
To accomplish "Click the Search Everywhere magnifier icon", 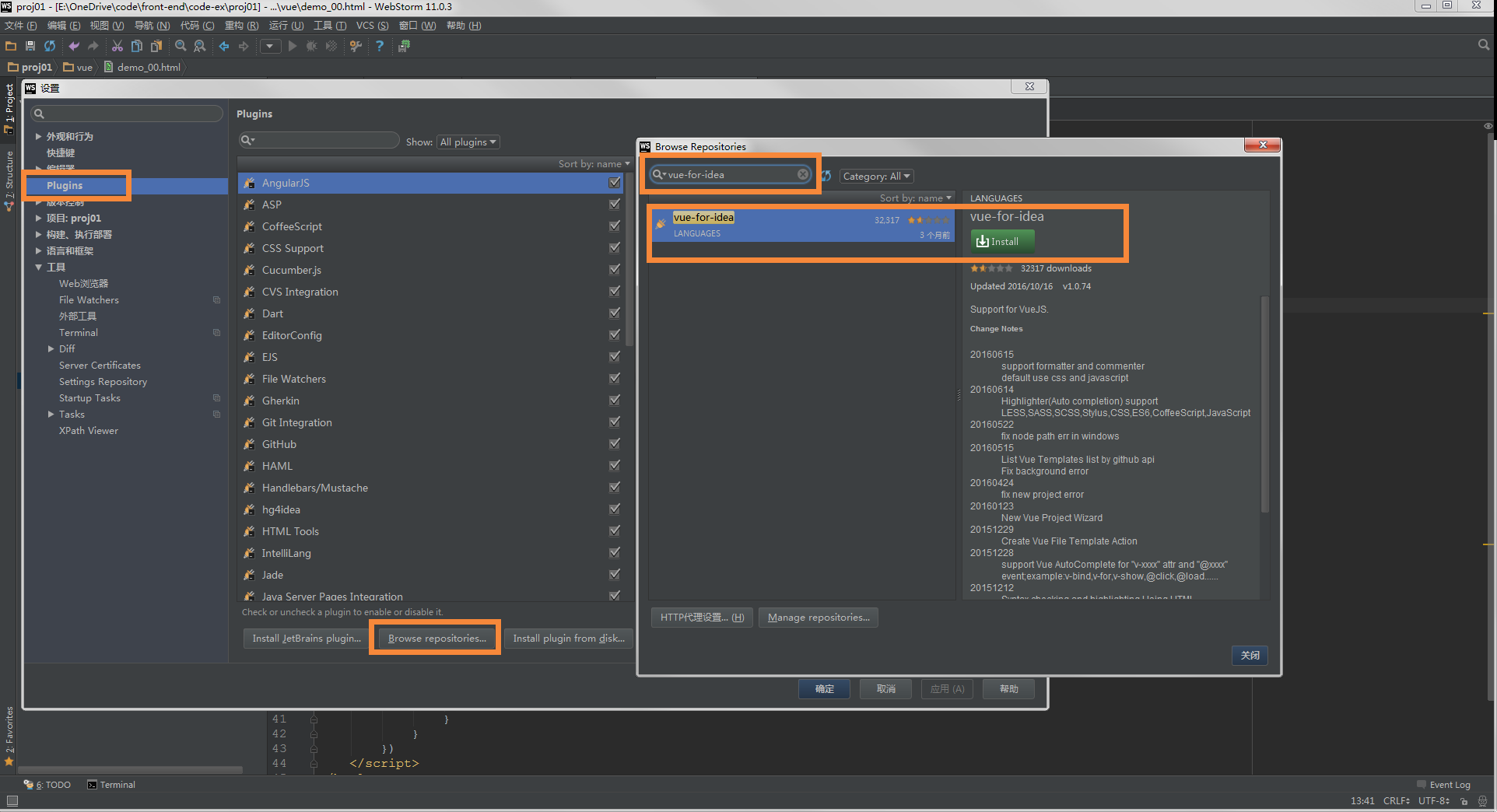I will (1484, 45).
